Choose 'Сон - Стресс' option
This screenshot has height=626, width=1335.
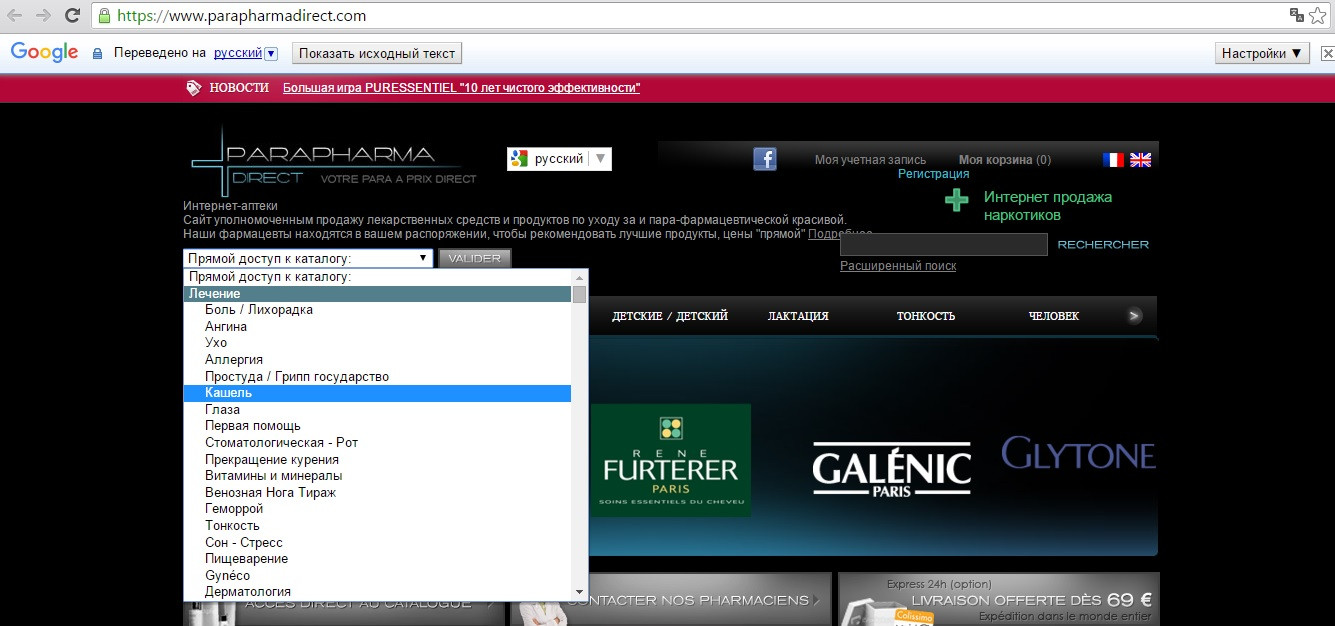(x=377, y=543)
